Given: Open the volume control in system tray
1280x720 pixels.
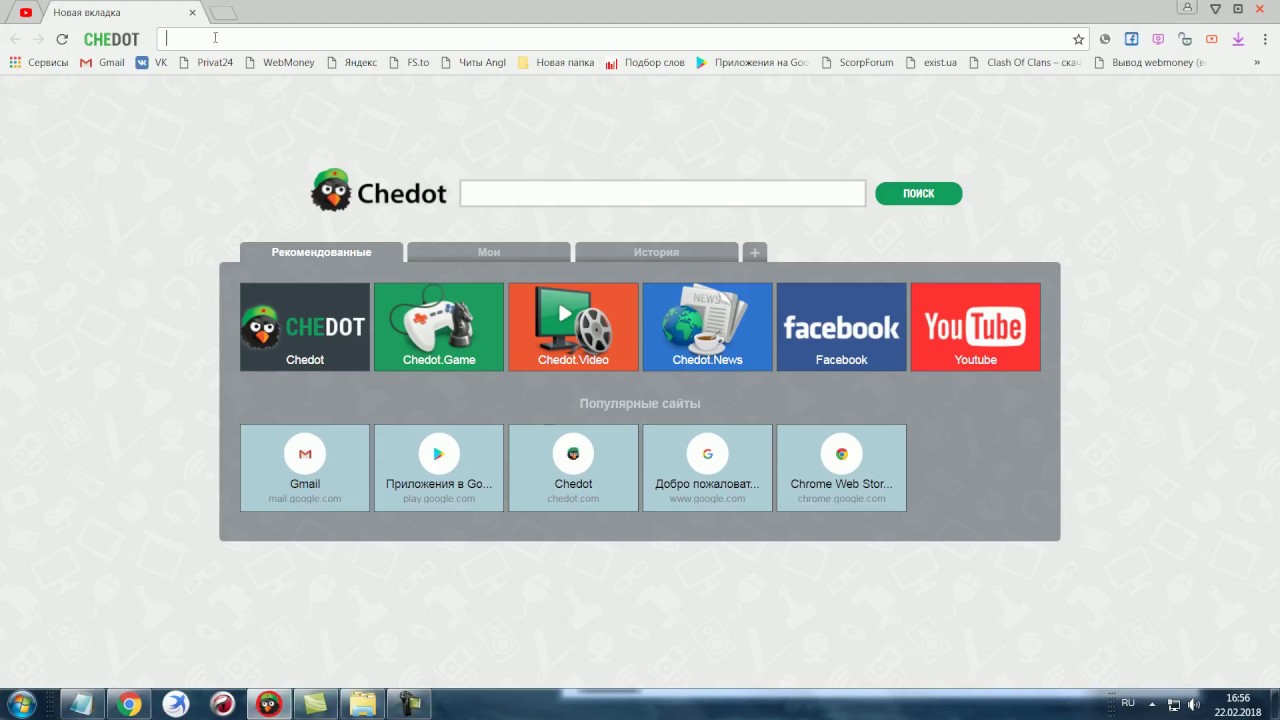Looking at the screenshot, I should (1194, 705).
